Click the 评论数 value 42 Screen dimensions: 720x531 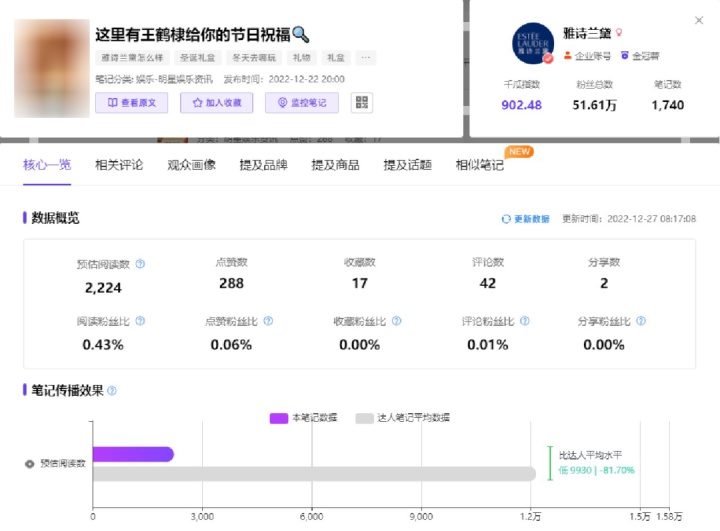point(488,283)
